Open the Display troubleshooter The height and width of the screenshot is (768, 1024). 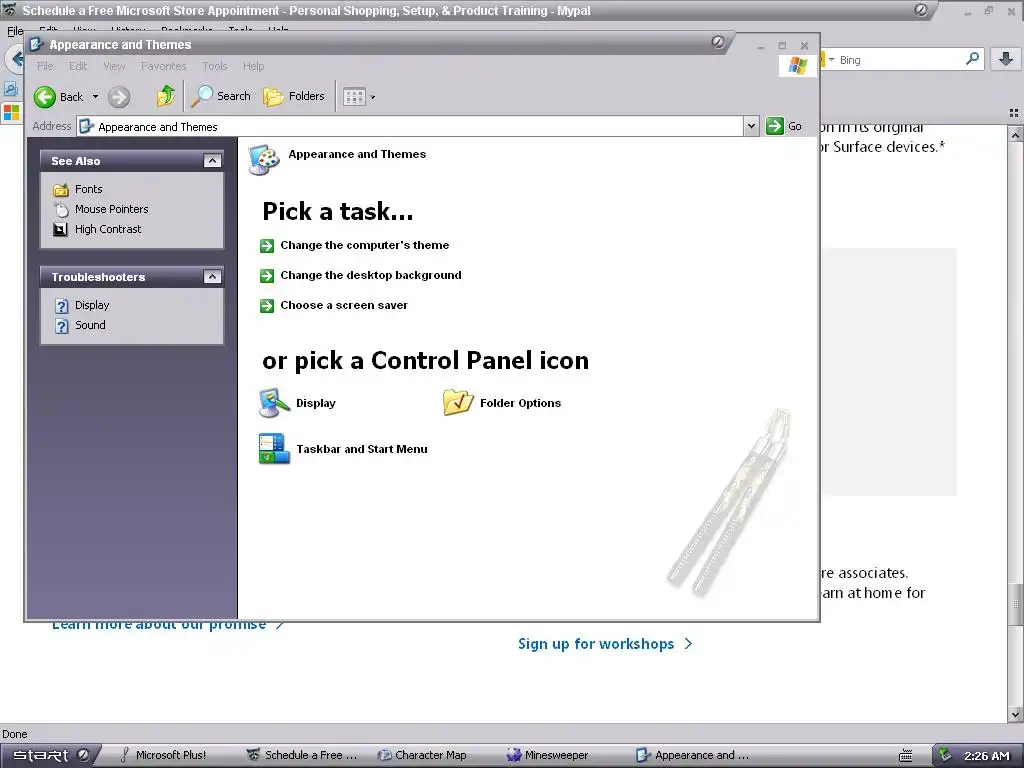pos(92,305)
